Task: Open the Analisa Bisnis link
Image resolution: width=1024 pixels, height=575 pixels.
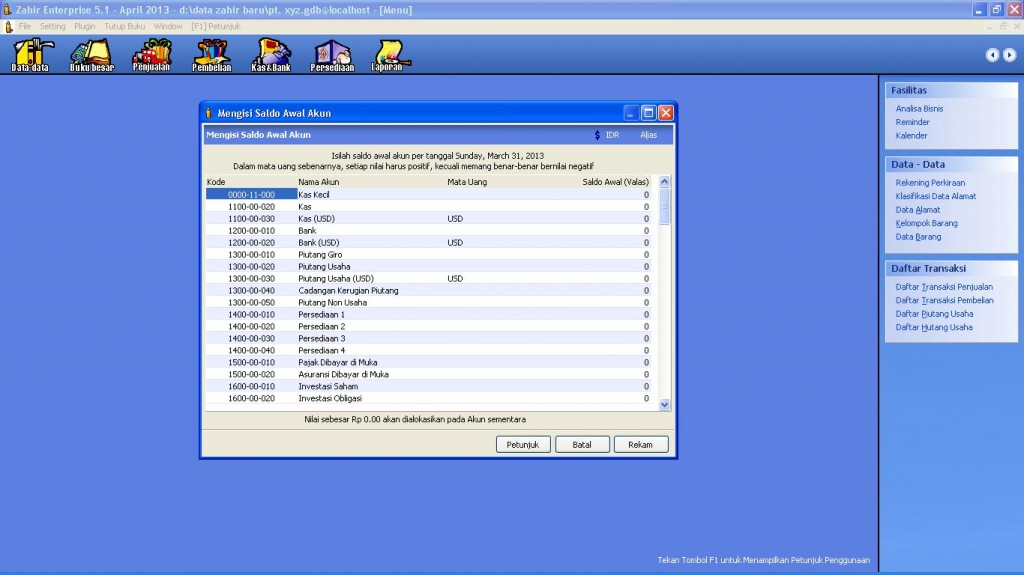Action: tap(919, 108)
